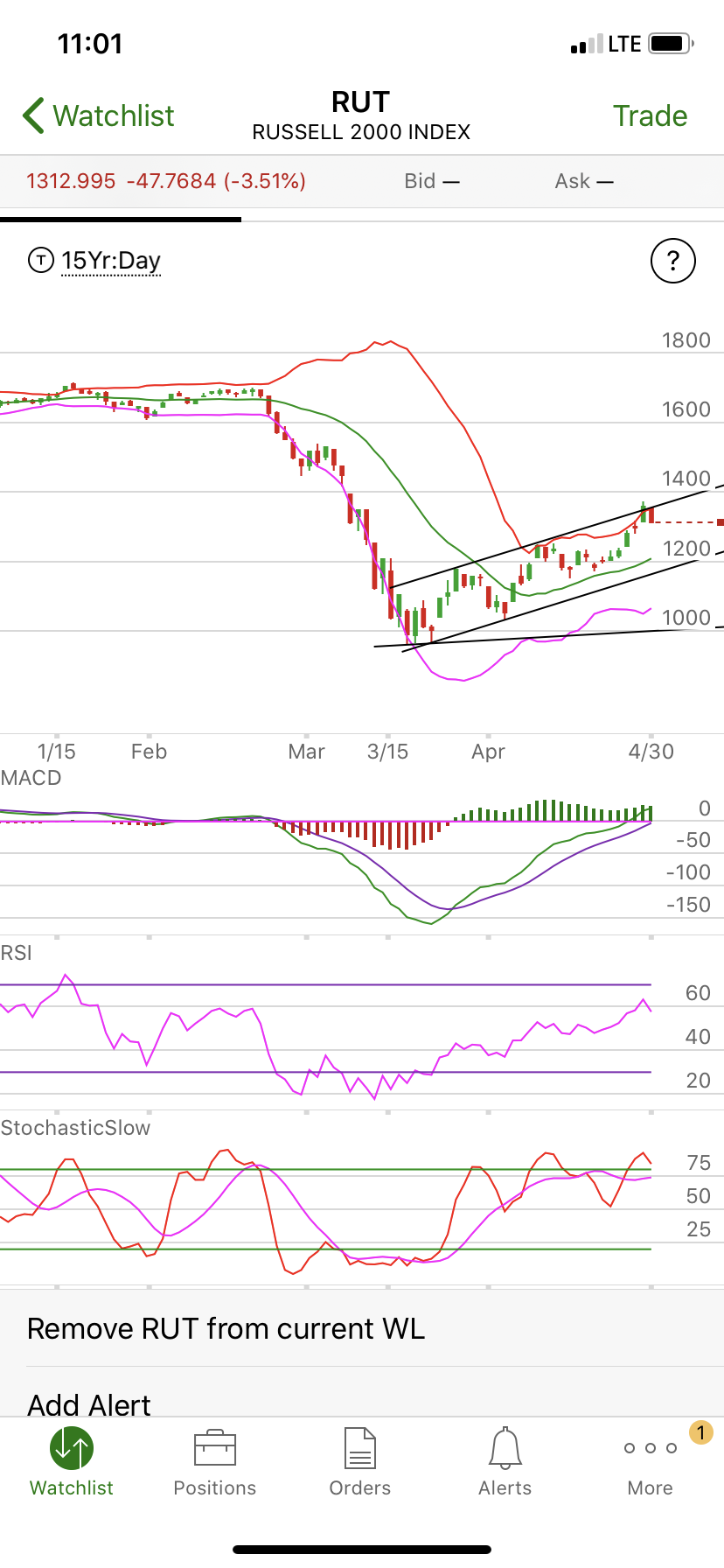The image size is (724, 1568).
Task: Tap StochasticSlow study label
Action: click(x=75, y=1128)
